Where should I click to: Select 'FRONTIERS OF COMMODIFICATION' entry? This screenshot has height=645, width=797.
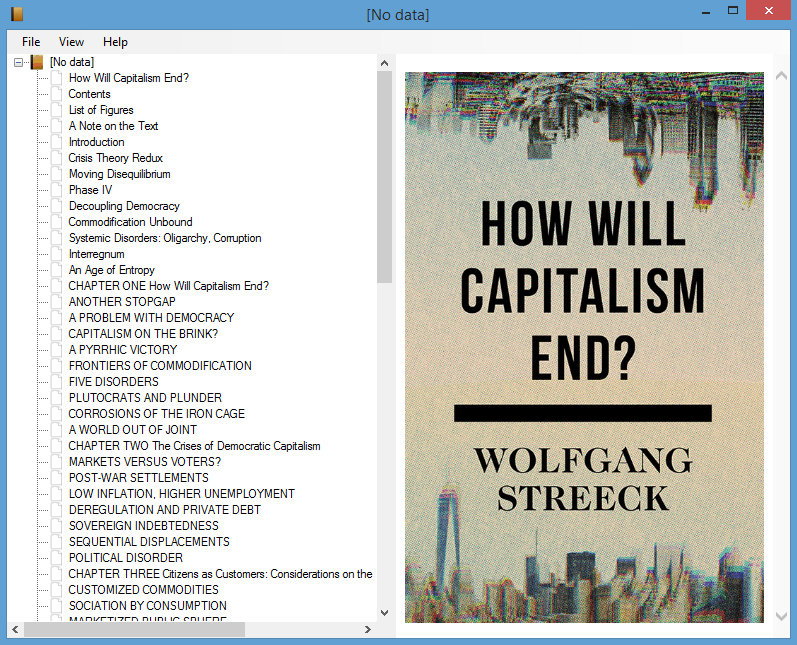(160, 366)
